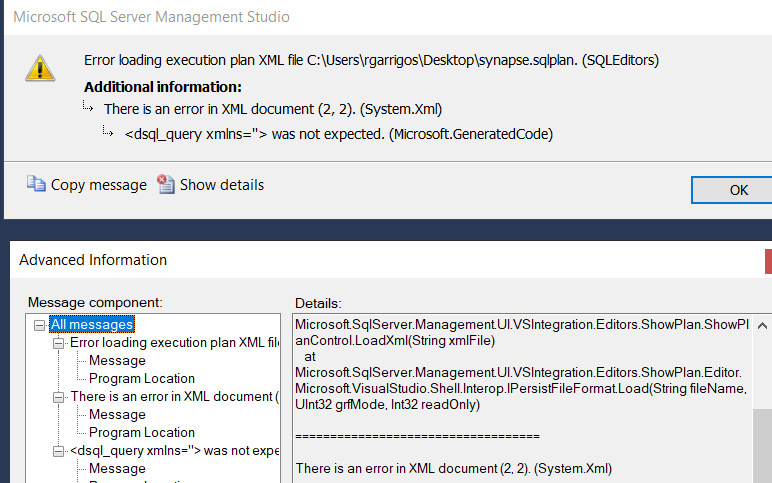The width and height of the screenshot is (772, 483).
Task: Select Message under Error loading execution plan
Action: pos(117,361)
